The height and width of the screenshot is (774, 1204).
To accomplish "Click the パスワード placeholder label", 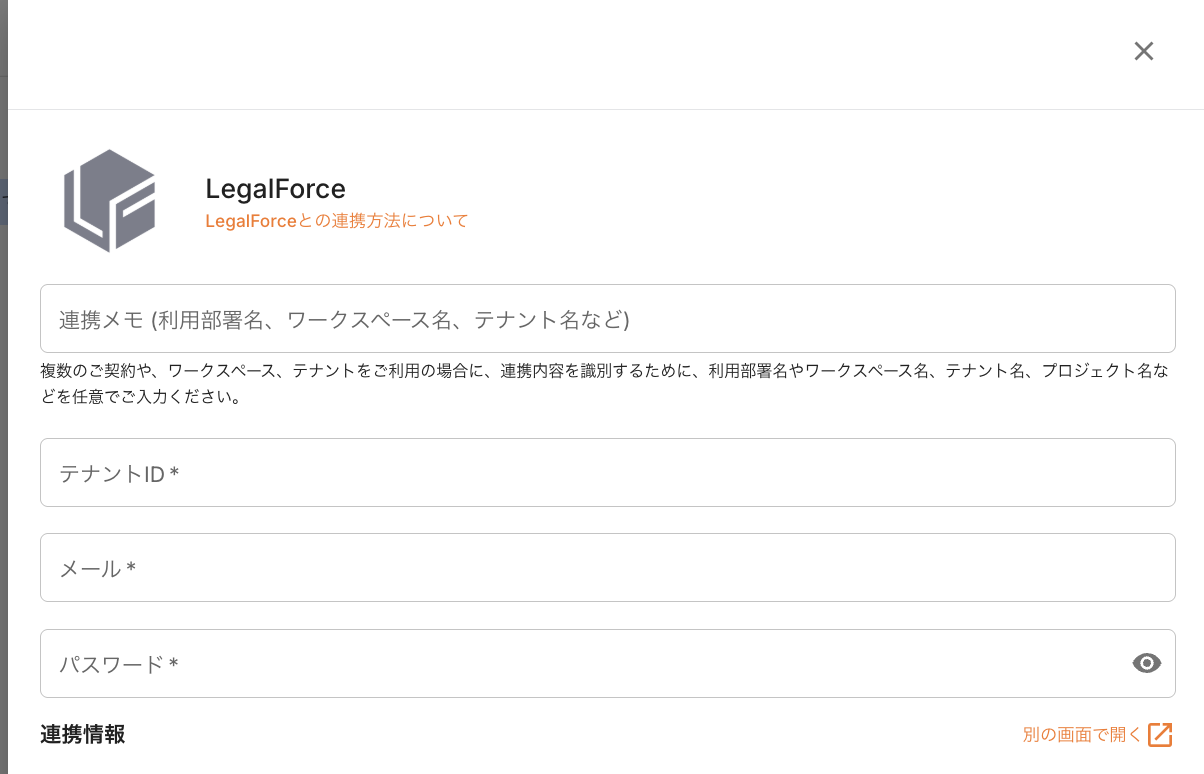I will coord(111,664).
